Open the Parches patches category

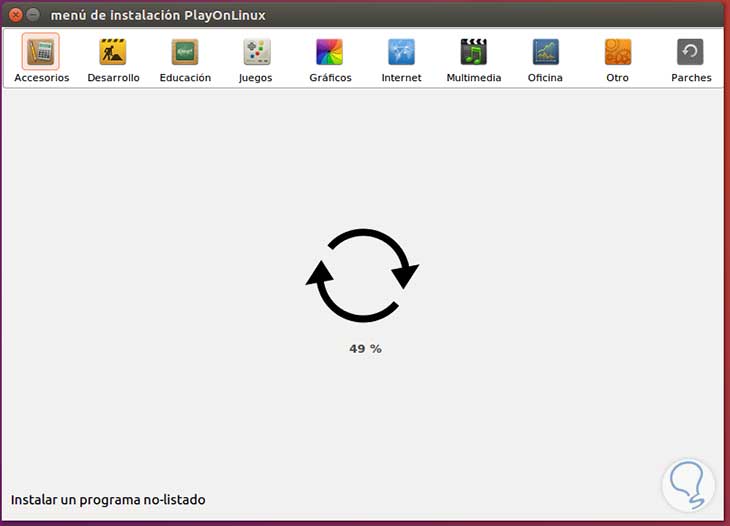pos(690,52)
